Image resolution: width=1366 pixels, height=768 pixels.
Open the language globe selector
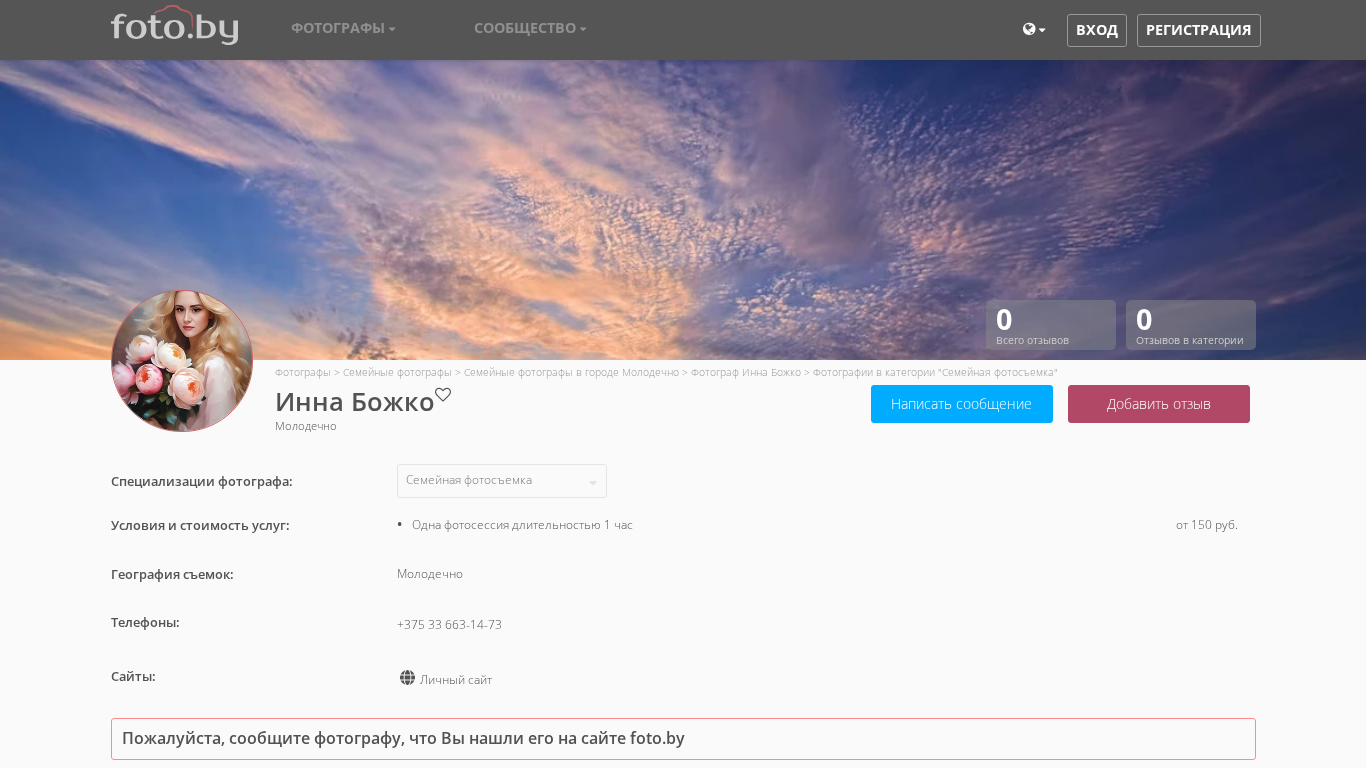pos(1033,30)
